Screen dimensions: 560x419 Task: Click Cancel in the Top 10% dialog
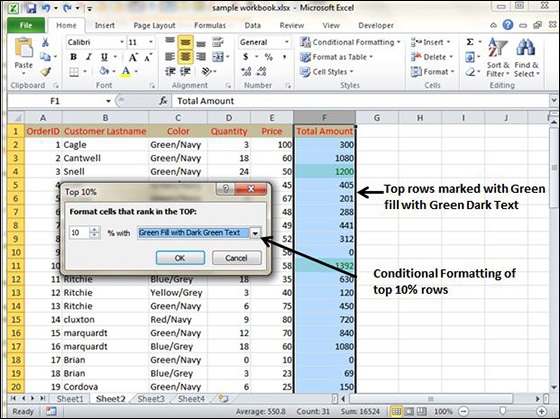(236, 258)
